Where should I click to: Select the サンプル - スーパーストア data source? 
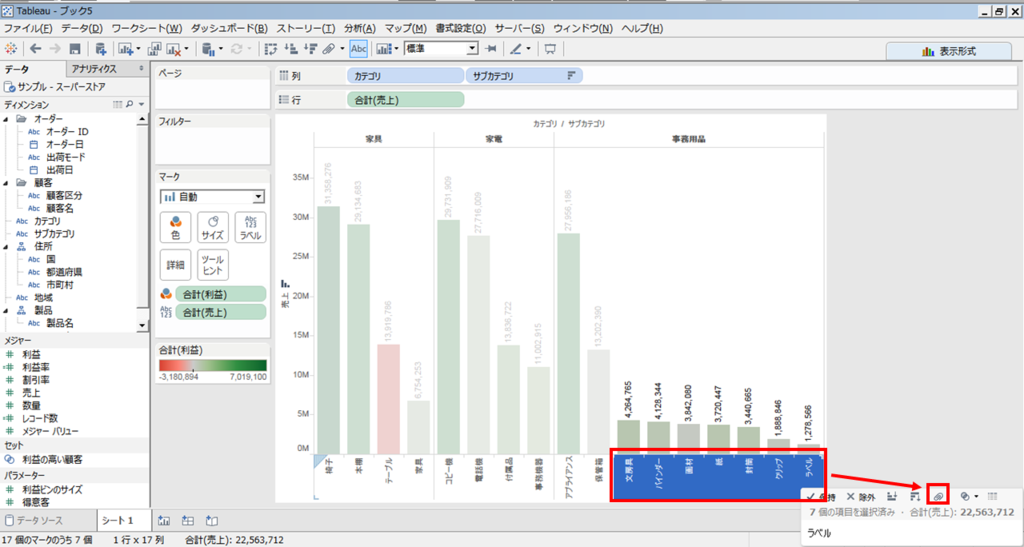pyautogui.click(x=62, y=87)
